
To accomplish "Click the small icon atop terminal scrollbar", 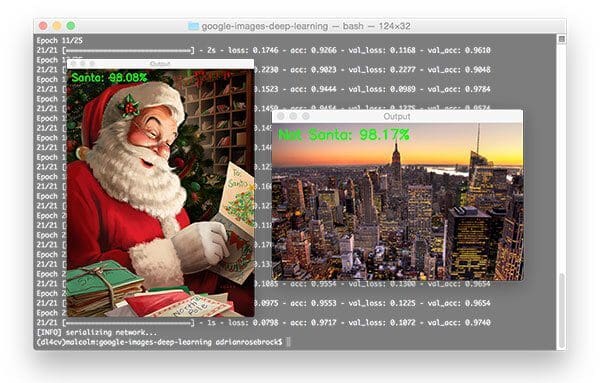I will (x=561, y=39).
